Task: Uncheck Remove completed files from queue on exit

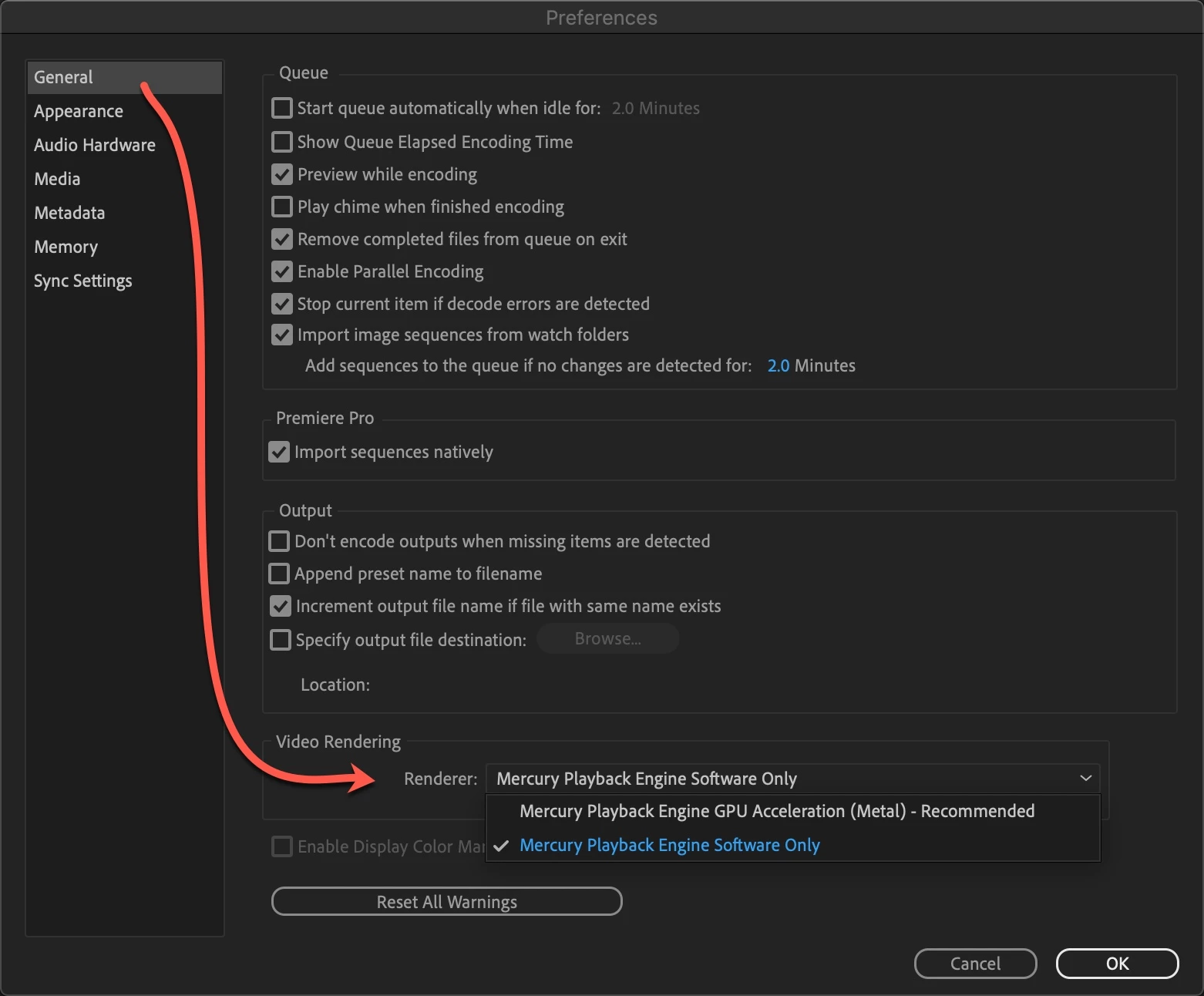Action: click(282, 239)
